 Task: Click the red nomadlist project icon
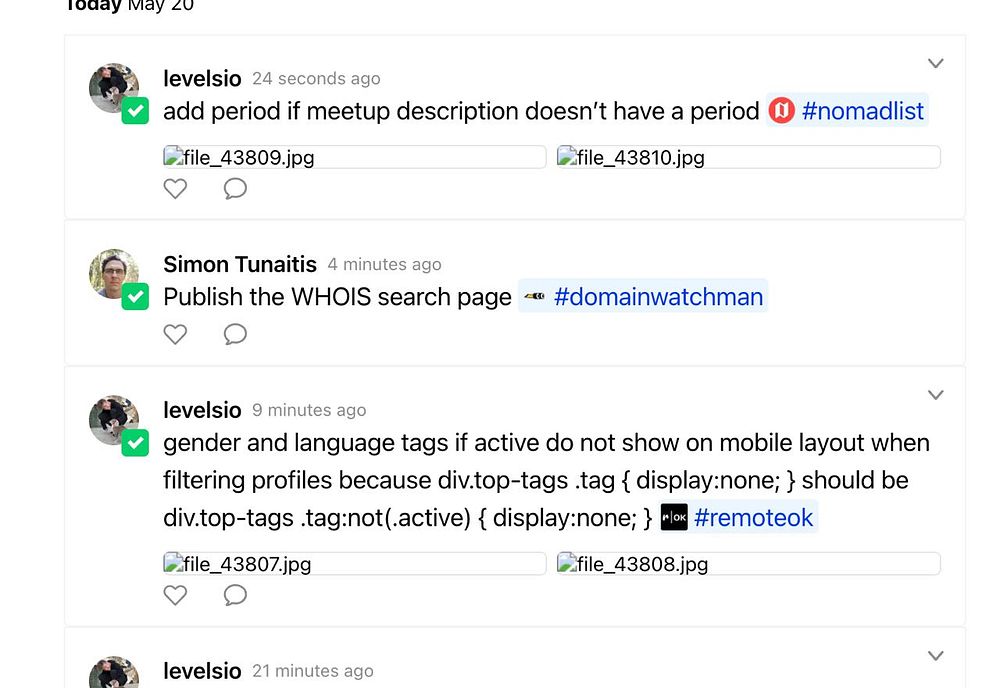coord(781,110)
